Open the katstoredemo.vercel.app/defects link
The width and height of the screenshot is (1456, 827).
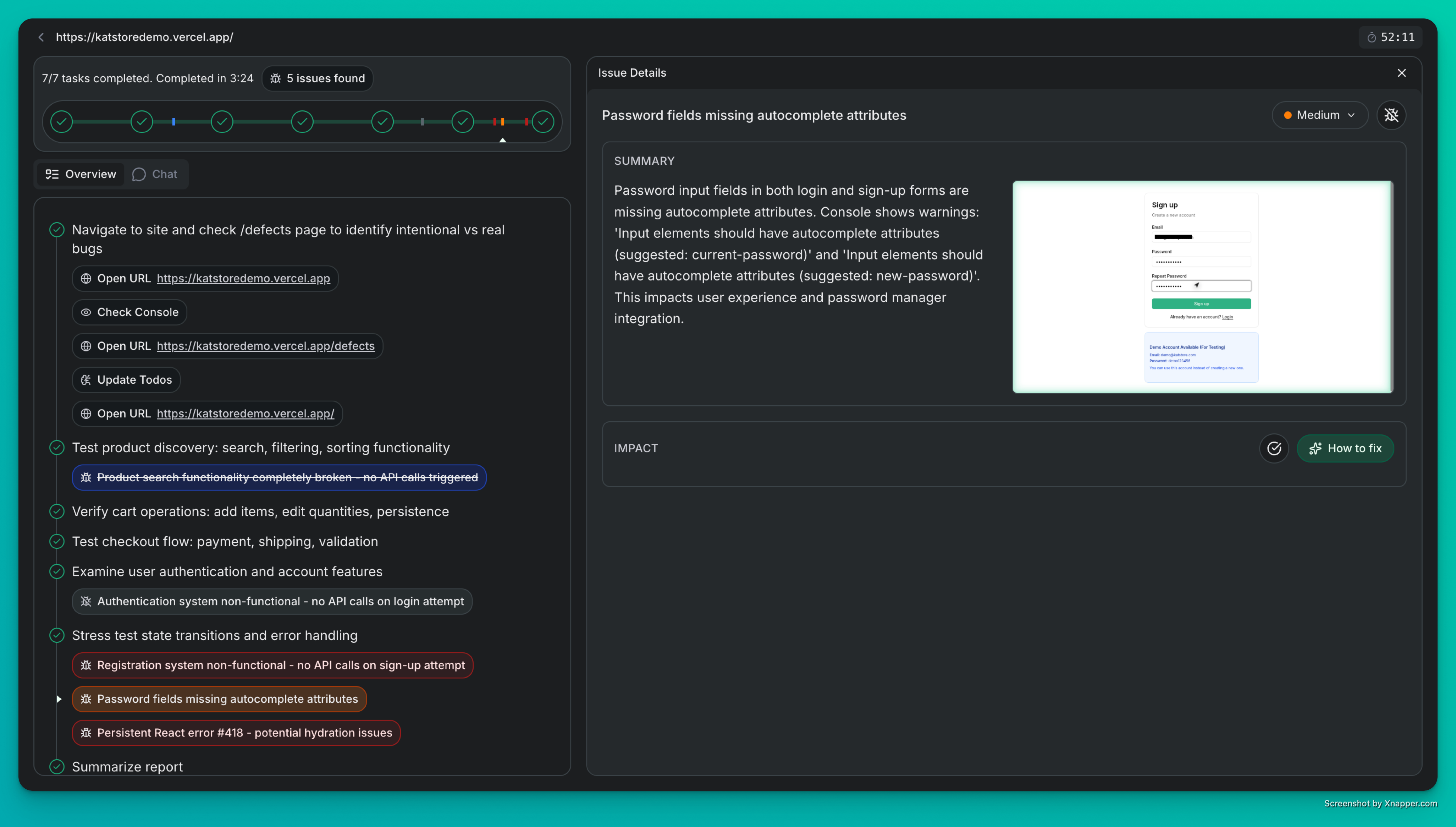265,345
